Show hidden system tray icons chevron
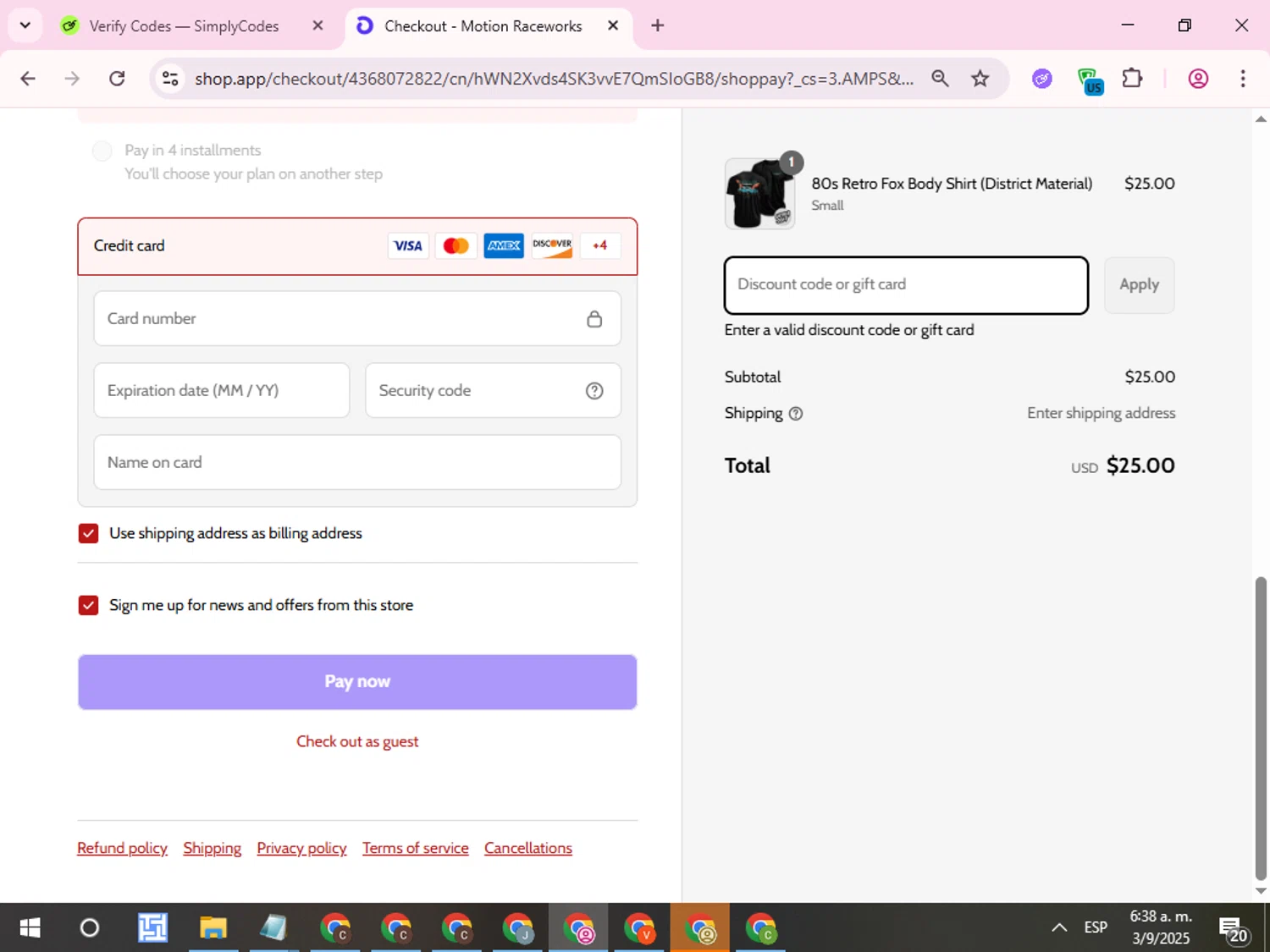Screen dimensions: 1270x952 (1058, 928)
